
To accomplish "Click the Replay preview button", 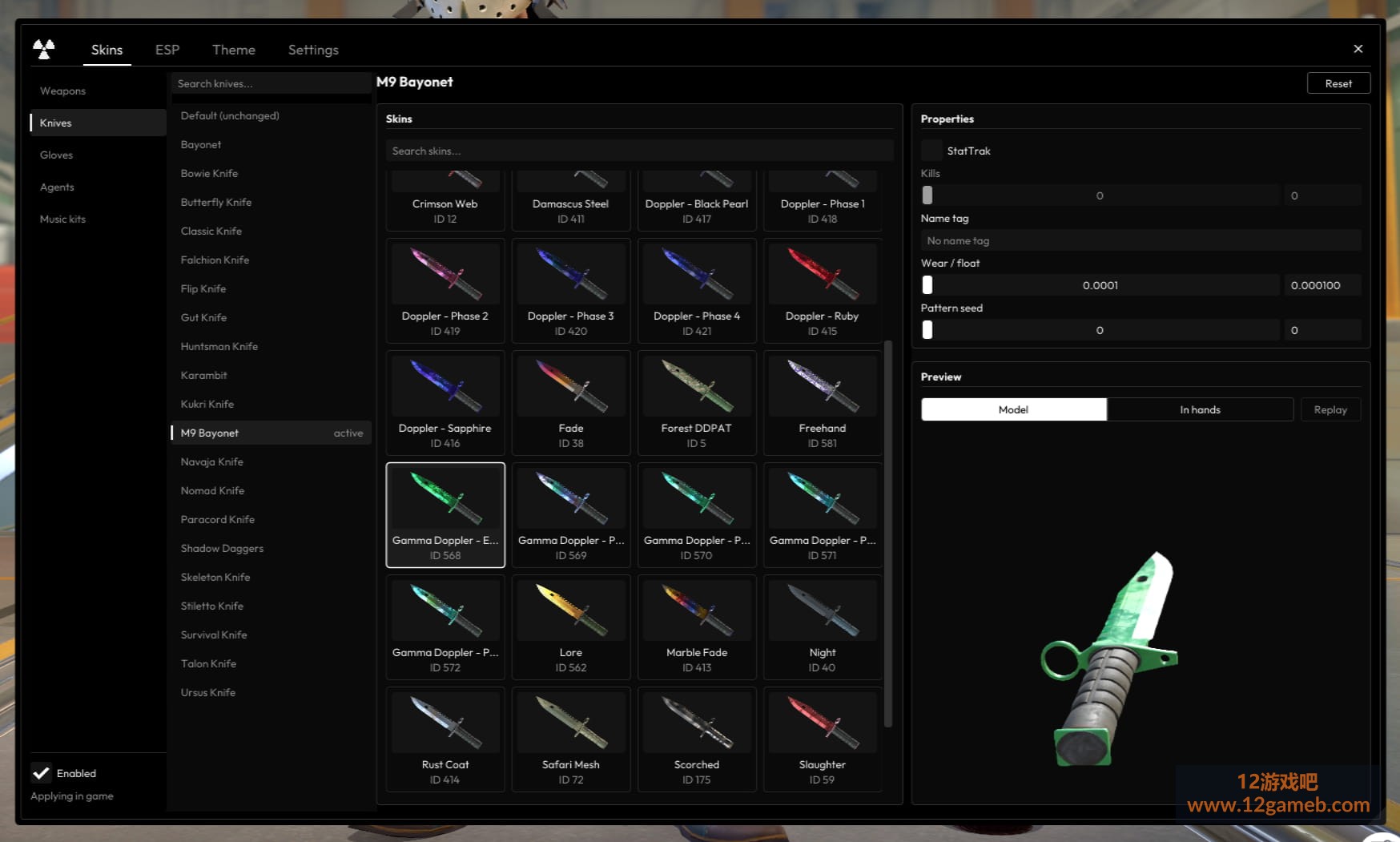I will click(1330, 409).
